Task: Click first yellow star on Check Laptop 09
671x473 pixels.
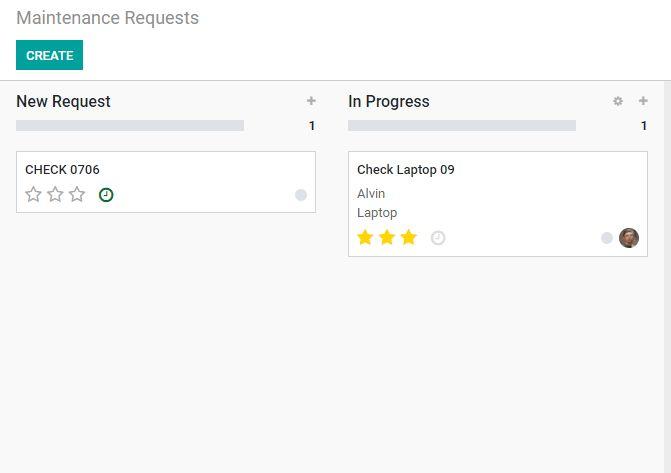Action: (365, 238)
